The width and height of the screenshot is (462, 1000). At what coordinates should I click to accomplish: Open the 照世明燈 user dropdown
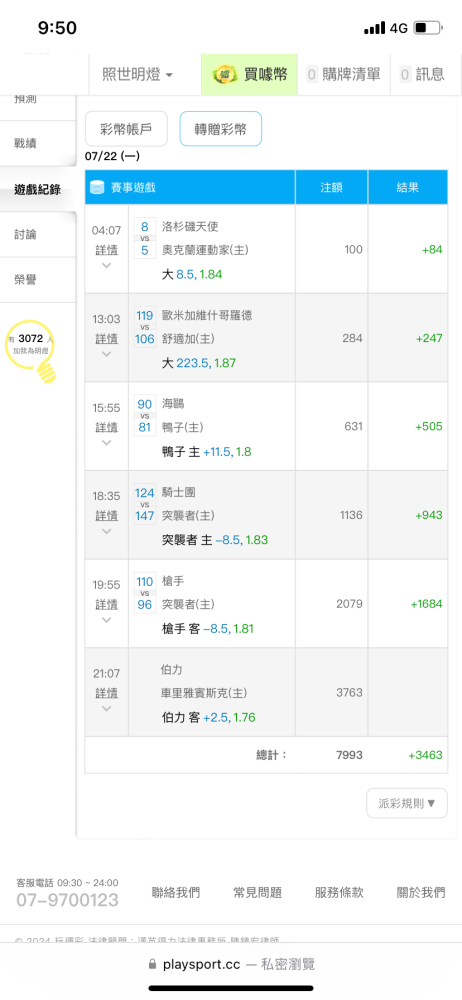pyautogui.click(x=138, y=75)
